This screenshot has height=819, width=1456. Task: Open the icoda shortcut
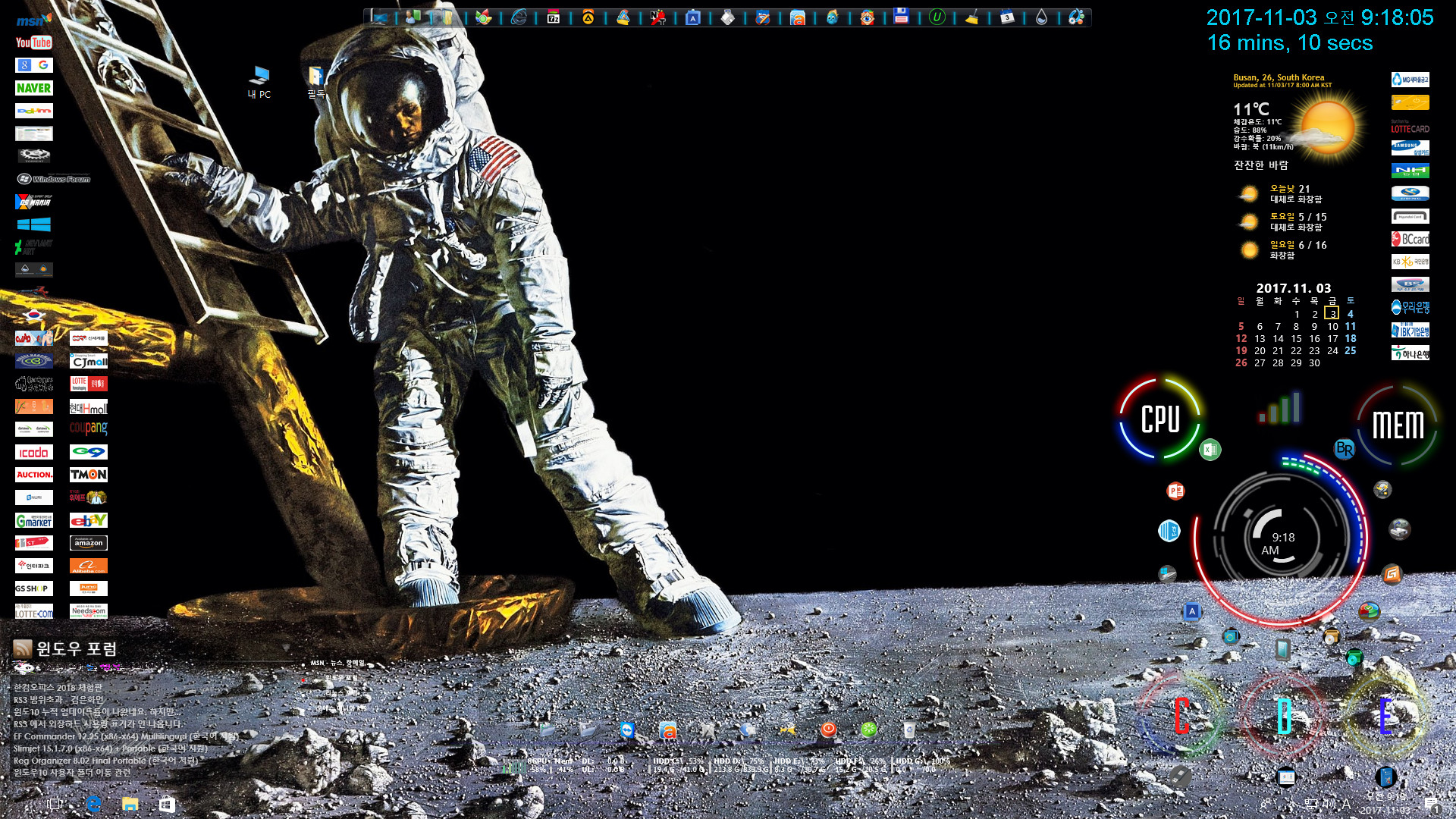33,452
